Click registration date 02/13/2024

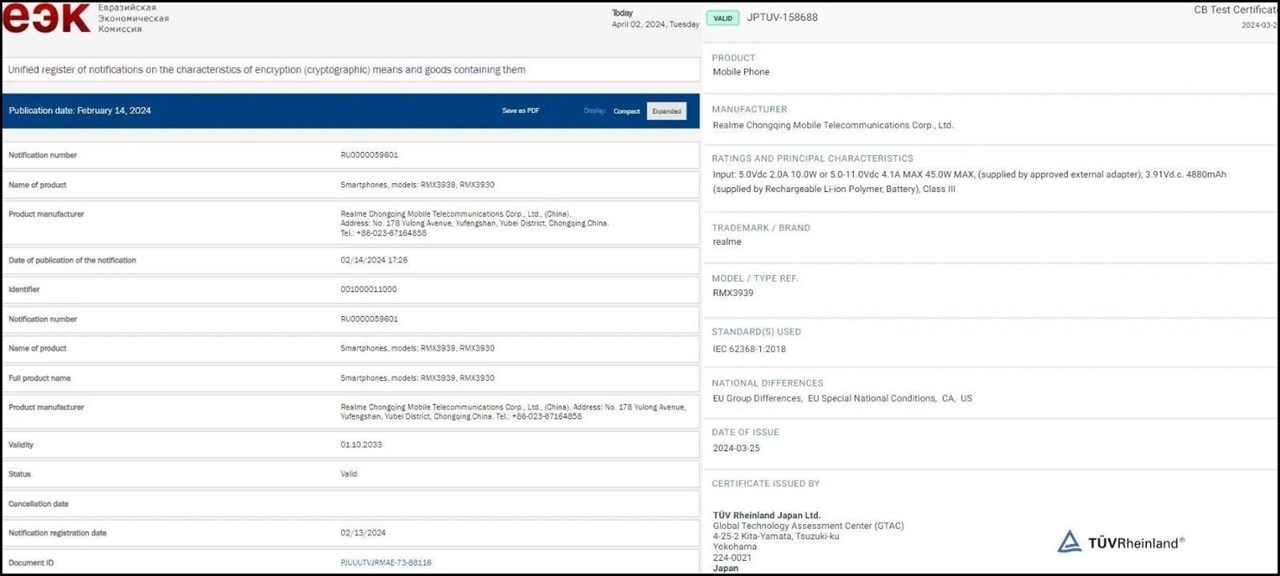(x=363, y=533)
